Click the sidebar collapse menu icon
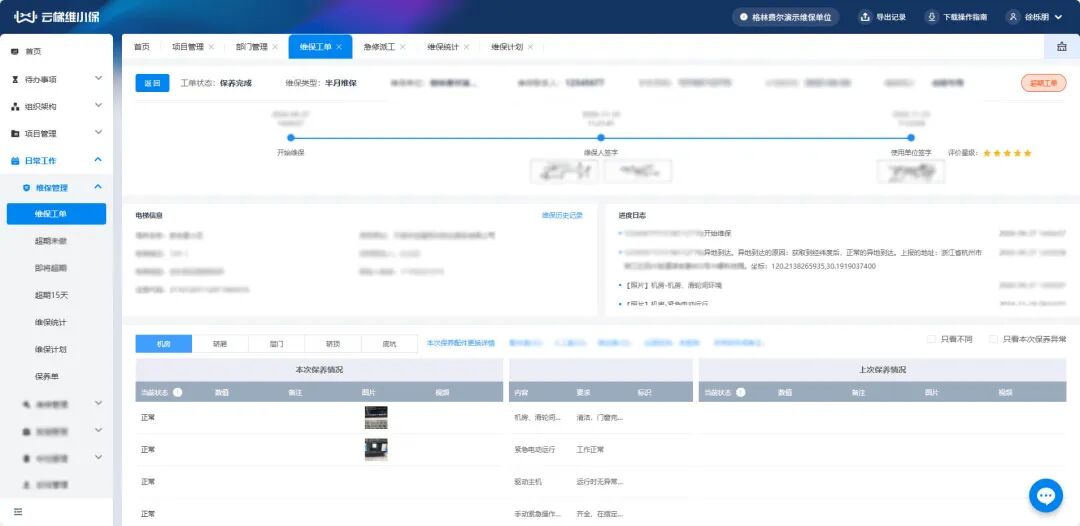The image size is (1080, 526). pos(17,512)
